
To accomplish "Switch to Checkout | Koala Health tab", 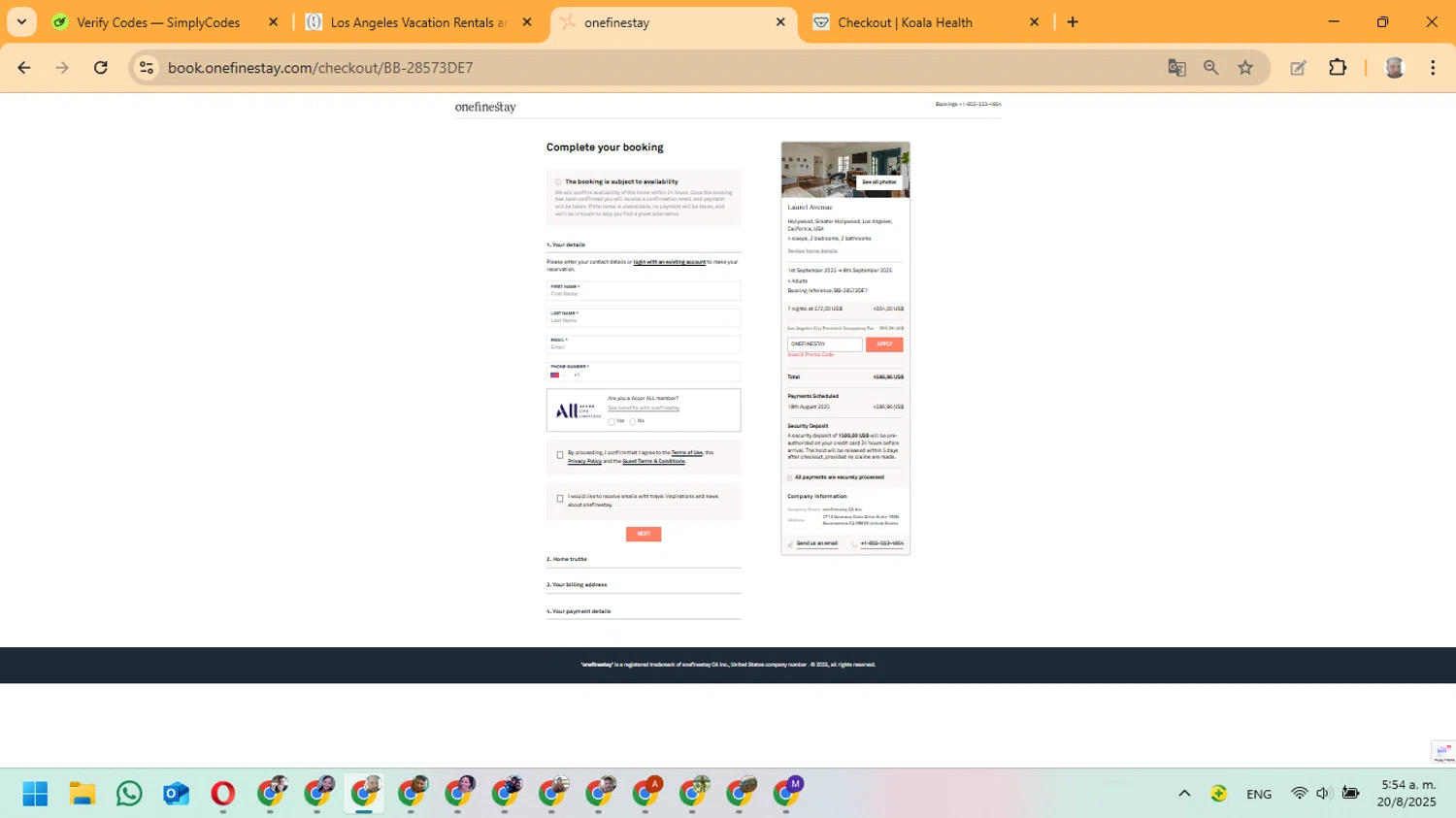I will coord(926,22).
